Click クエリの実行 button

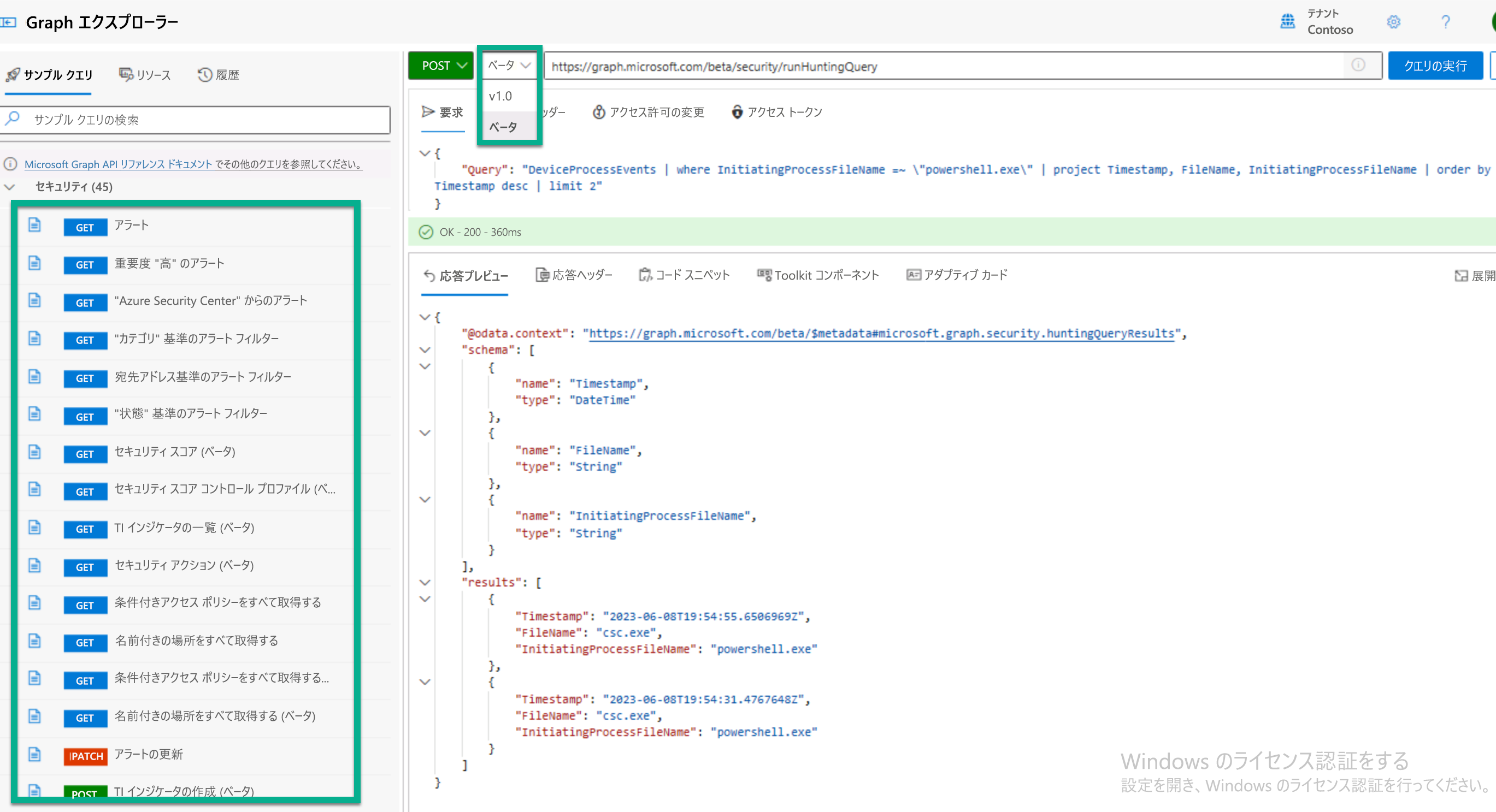pos(1435,66)
